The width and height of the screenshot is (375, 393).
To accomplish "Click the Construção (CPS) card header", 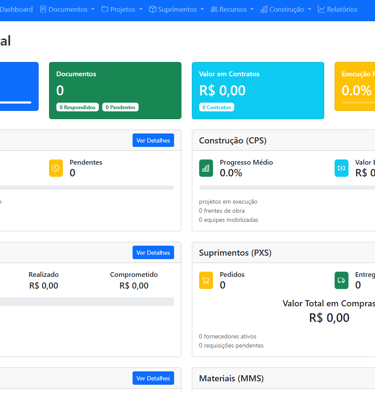I will click(283, 140).
